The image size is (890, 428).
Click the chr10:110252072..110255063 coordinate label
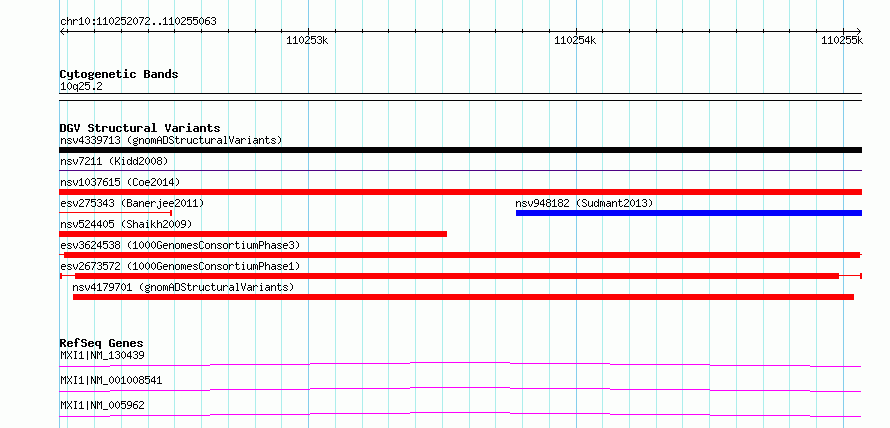[x=138, y=22]
